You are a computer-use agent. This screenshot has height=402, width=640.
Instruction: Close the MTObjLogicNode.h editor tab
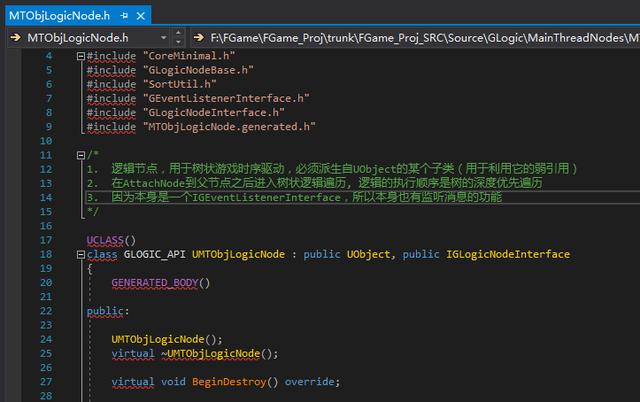(x=139, y=16)
